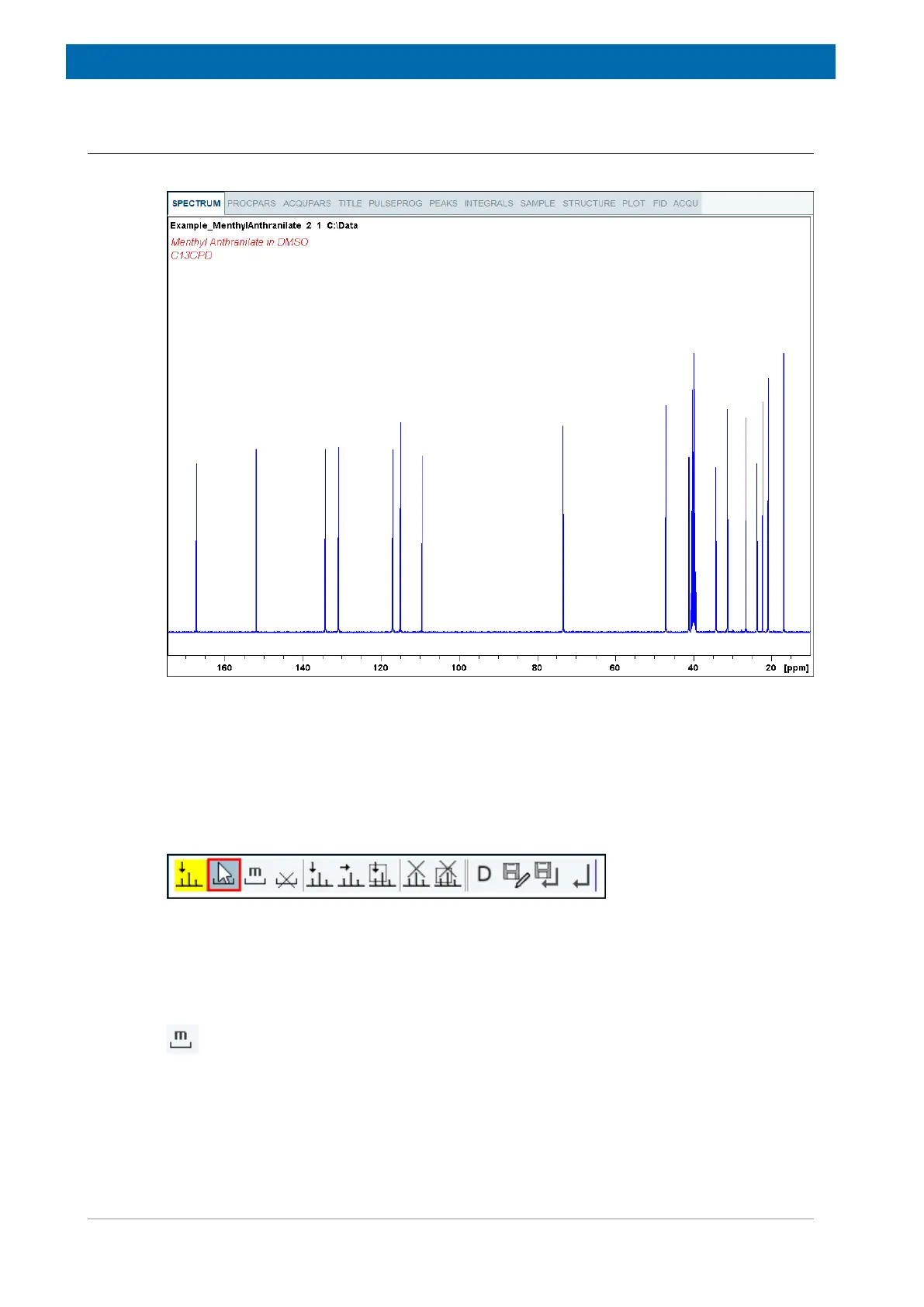
Task: Click the [ppm] axis unit label
Action: [x=796, y=667]
